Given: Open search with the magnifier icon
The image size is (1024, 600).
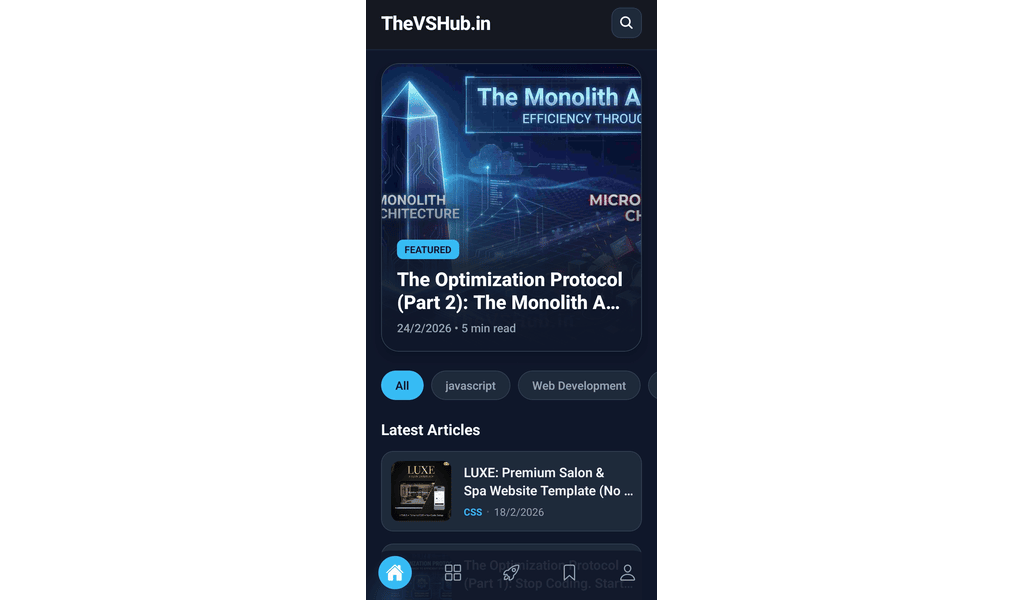Looking at the screenshot, I should pos(626,23).
